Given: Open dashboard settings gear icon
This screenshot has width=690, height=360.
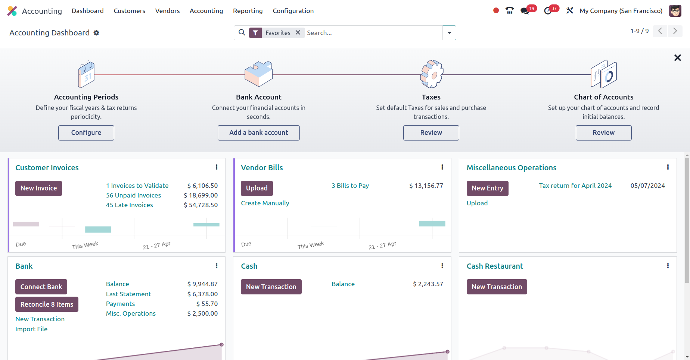Looking at the screenshot, I should click(96, 33).
